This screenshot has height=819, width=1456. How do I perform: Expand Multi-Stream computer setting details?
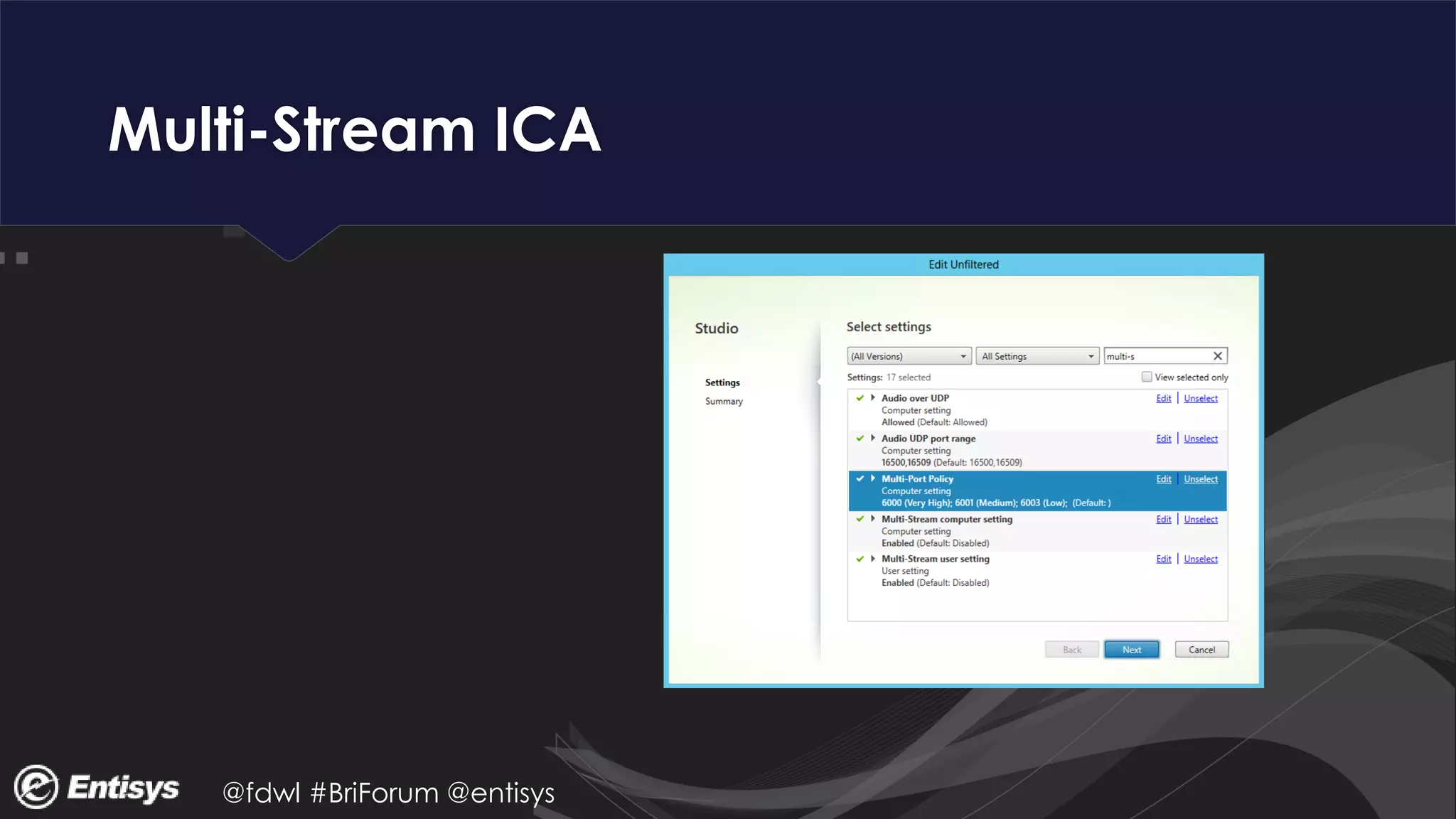873,519
